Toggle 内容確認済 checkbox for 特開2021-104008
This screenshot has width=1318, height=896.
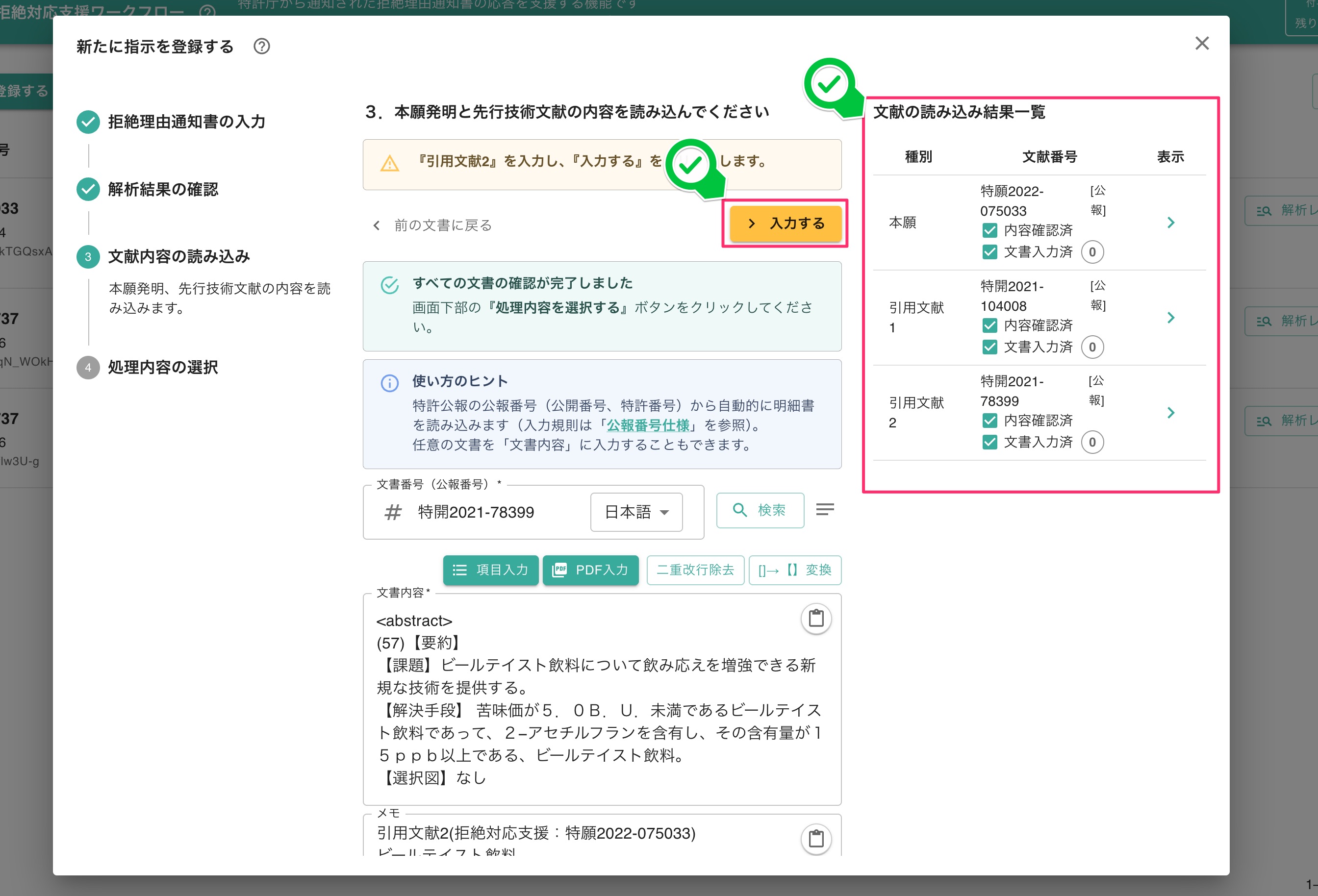(989, 325)
